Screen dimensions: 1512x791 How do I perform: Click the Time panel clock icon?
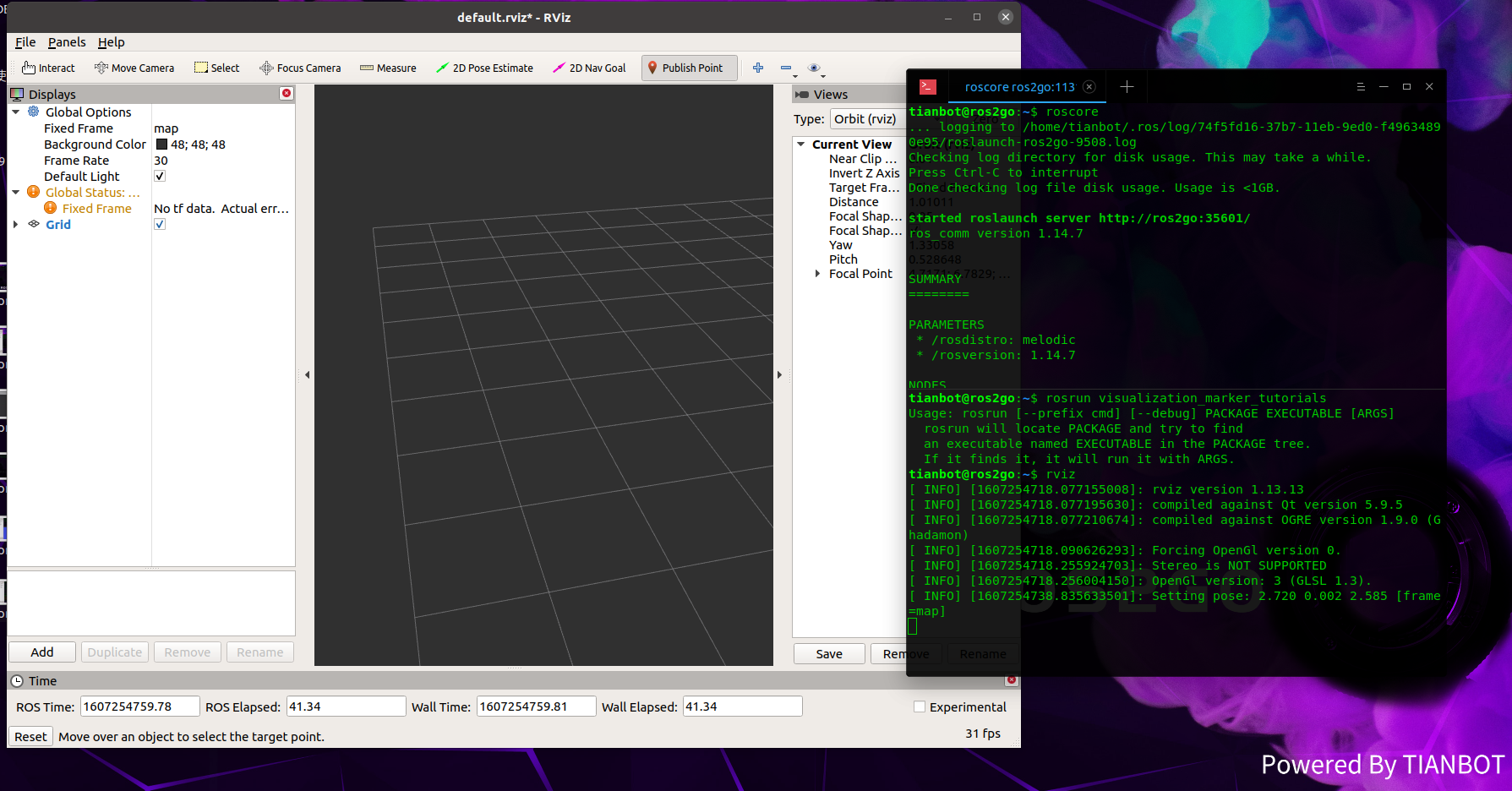pyautogui.click(x=17, y=680)
